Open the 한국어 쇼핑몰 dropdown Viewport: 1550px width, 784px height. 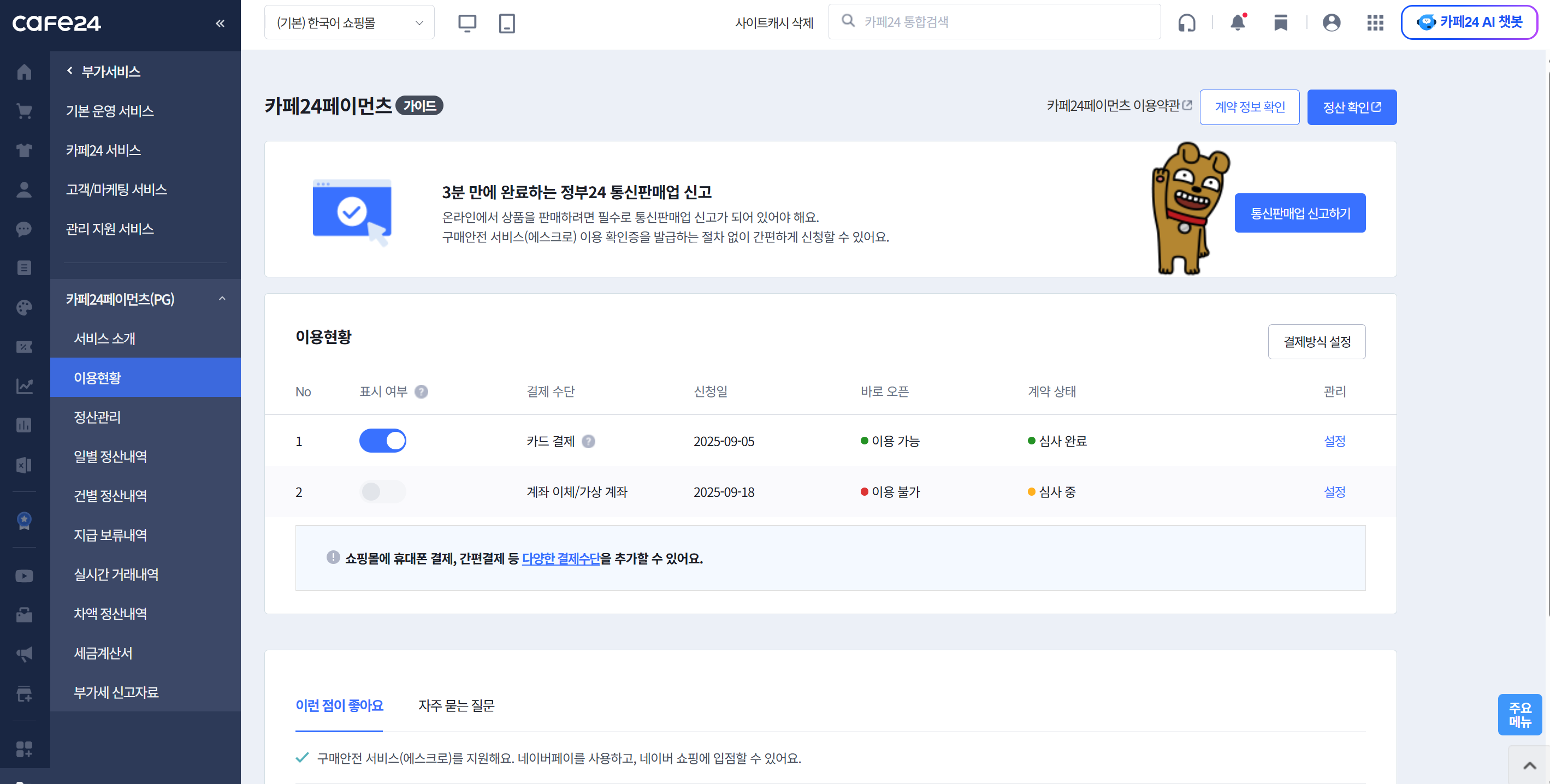tap(349, 23)
